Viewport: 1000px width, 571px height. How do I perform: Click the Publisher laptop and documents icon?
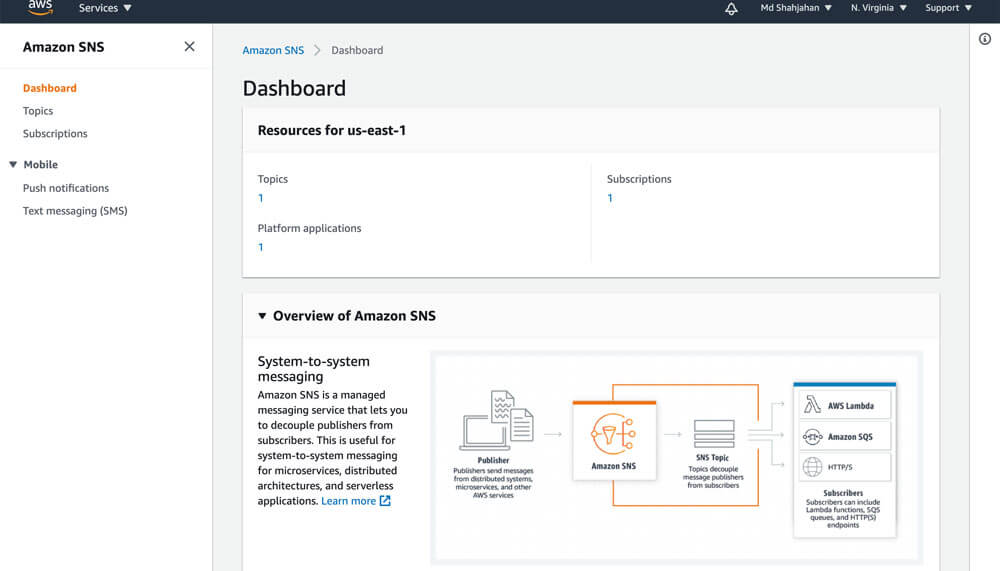(x=496, y=420)
